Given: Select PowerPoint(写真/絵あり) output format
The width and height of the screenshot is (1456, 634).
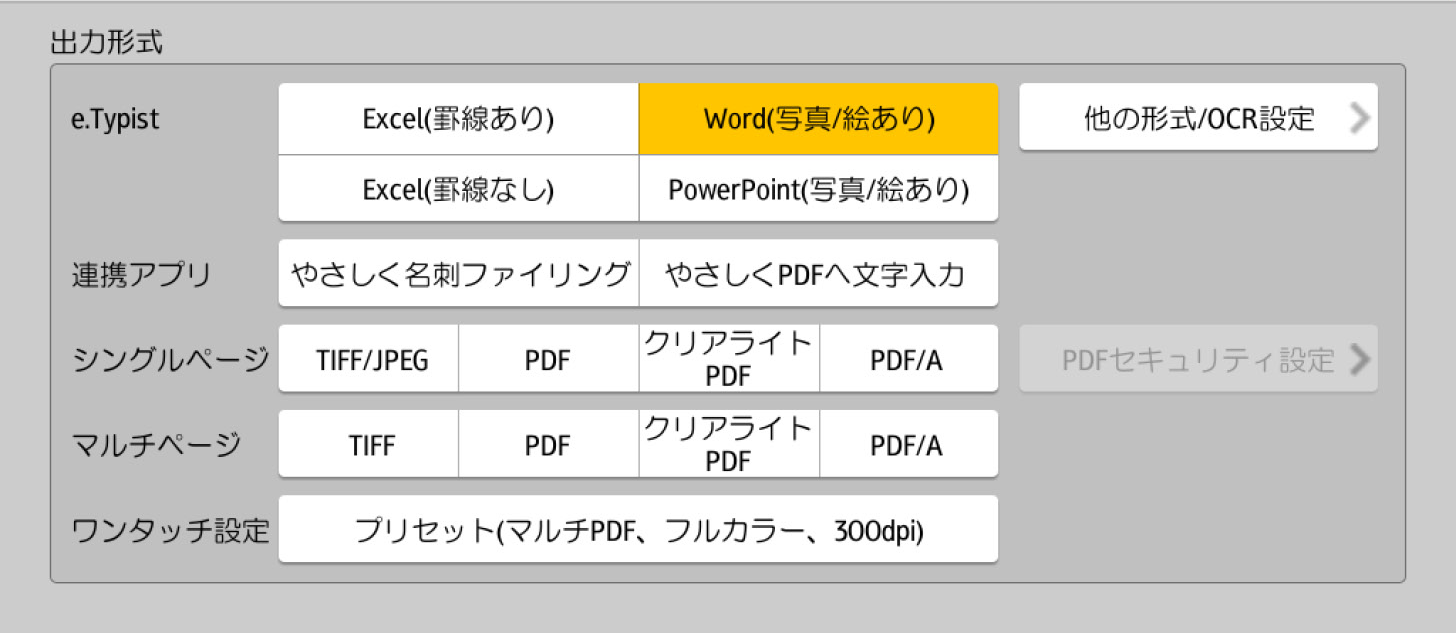Looking at the screenshot, I should (818, 189).
